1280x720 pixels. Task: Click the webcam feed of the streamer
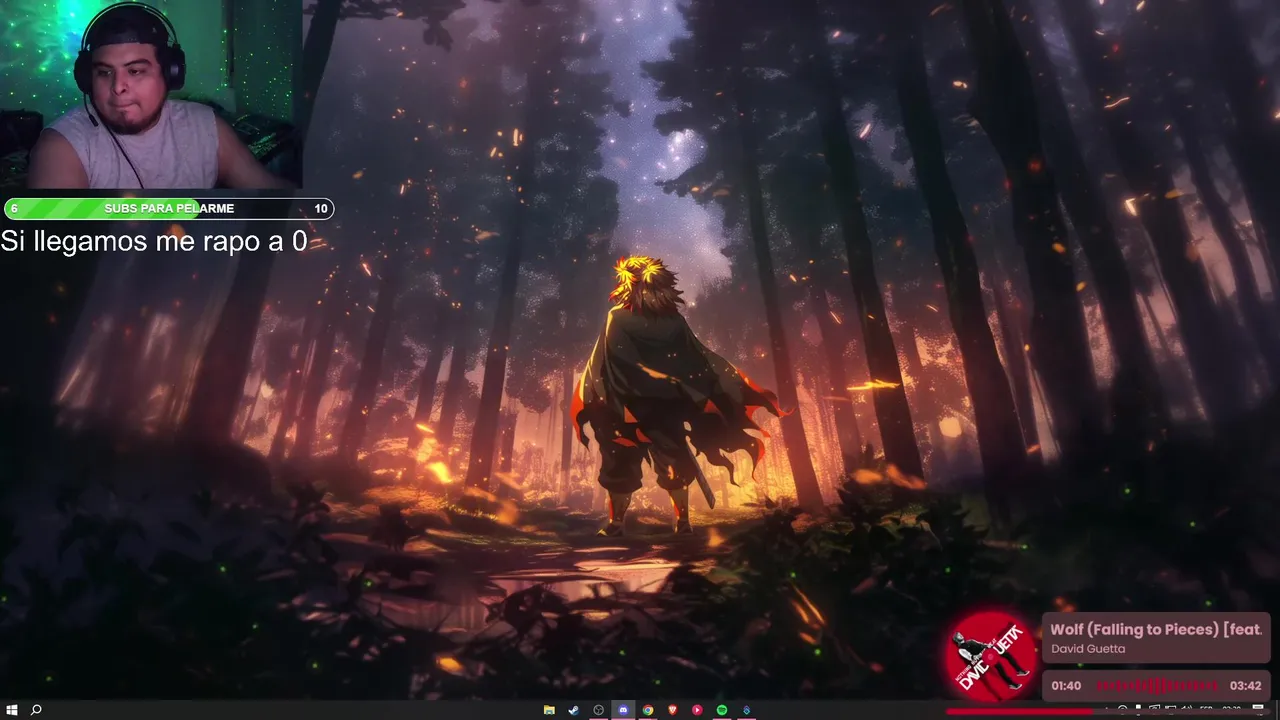click(x=150, y=95)
